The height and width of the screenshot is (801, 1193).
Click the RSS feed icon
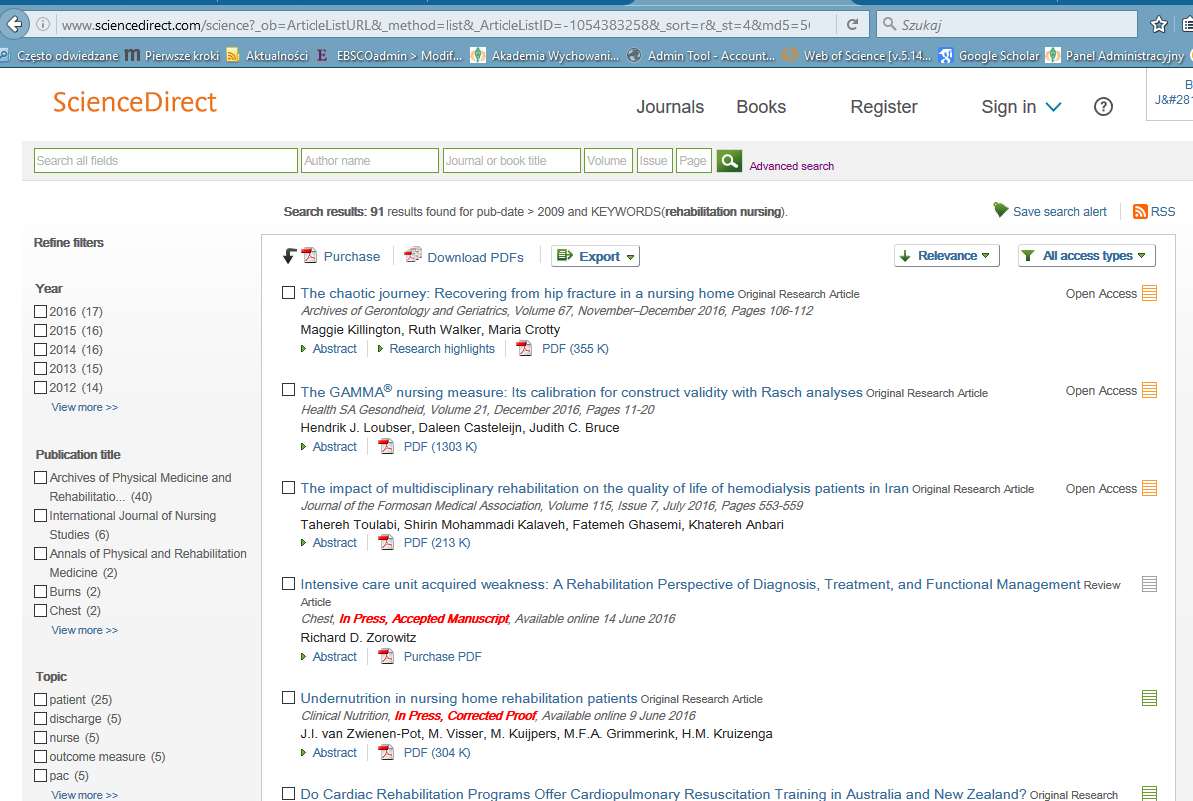(1140, 211)
